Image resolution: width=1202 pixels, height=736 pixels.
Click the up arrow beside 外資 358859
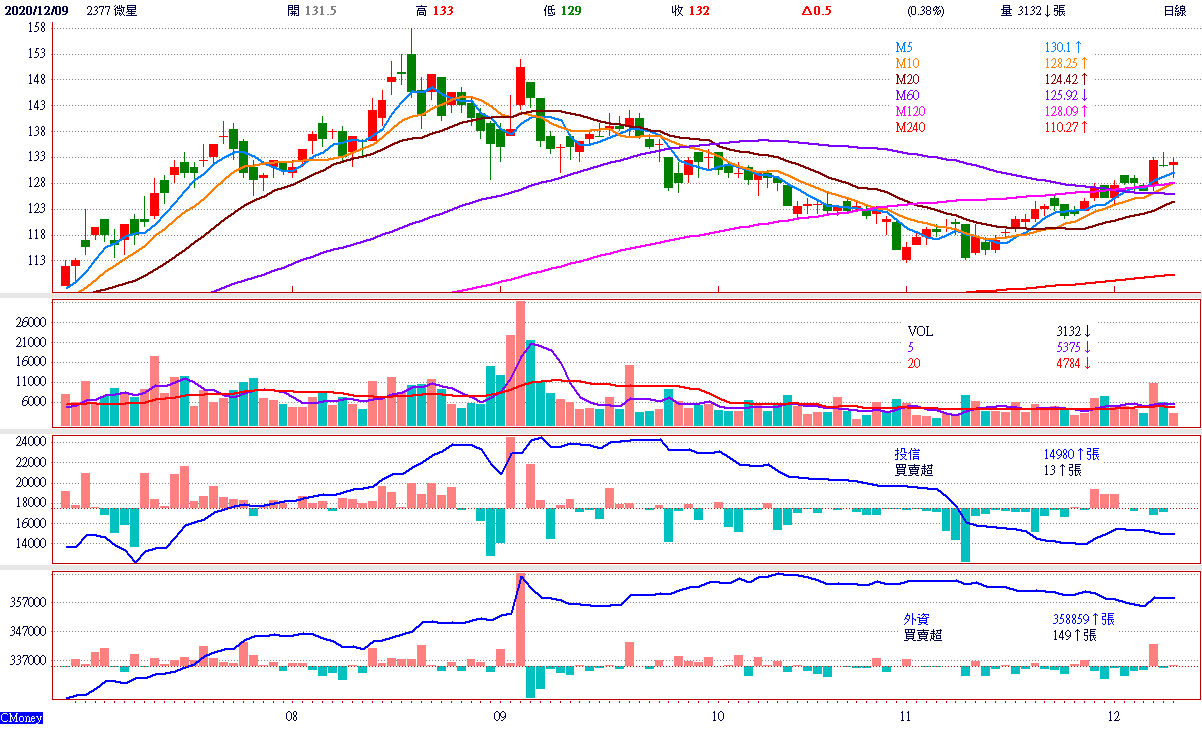click(x=1095, y=620)
